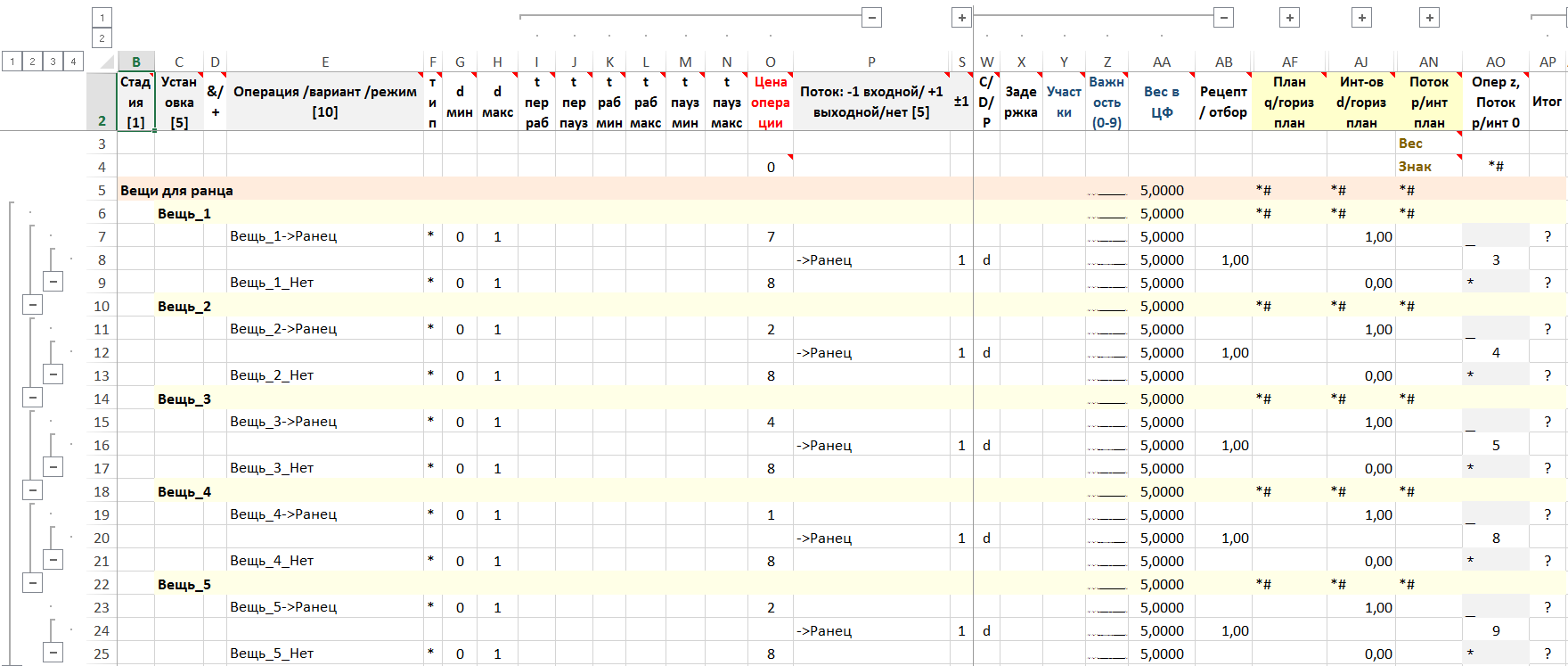
Task: Expand column group with plus above column AF
Action: pos(1289,17)
